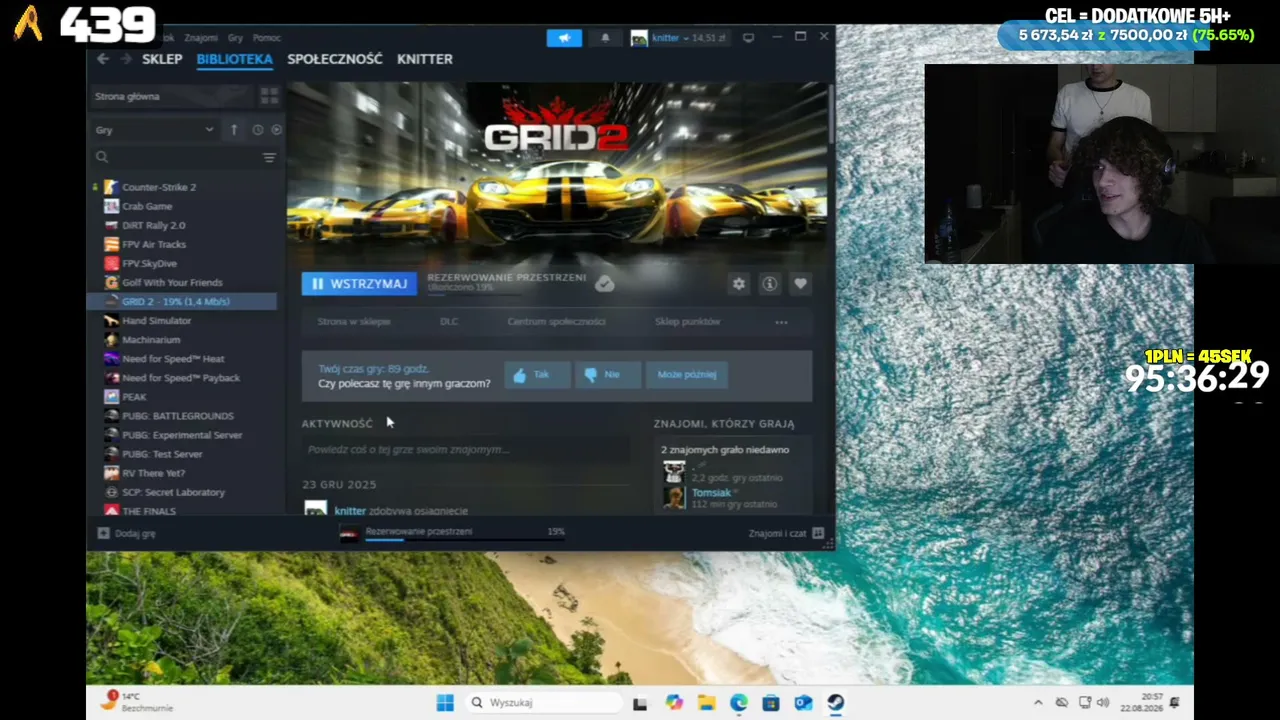Toggle show ready-to-play games only
This screenshot has height=720, width=1280.
coord(276,130)
